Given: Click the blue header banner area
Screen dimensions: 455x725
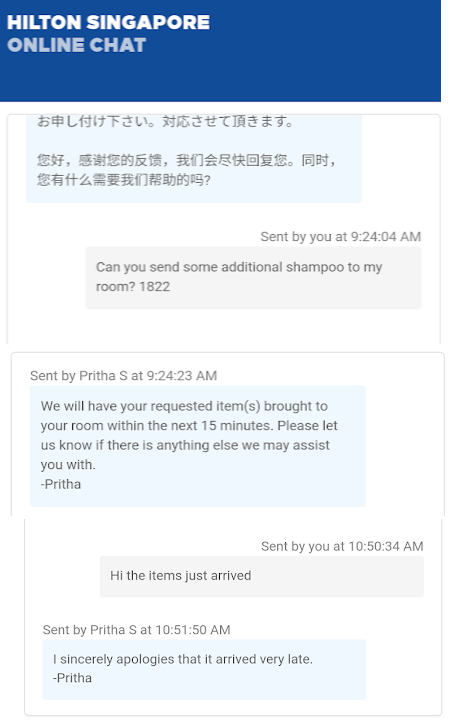Looking at the screenshot, I should [220, 51].
